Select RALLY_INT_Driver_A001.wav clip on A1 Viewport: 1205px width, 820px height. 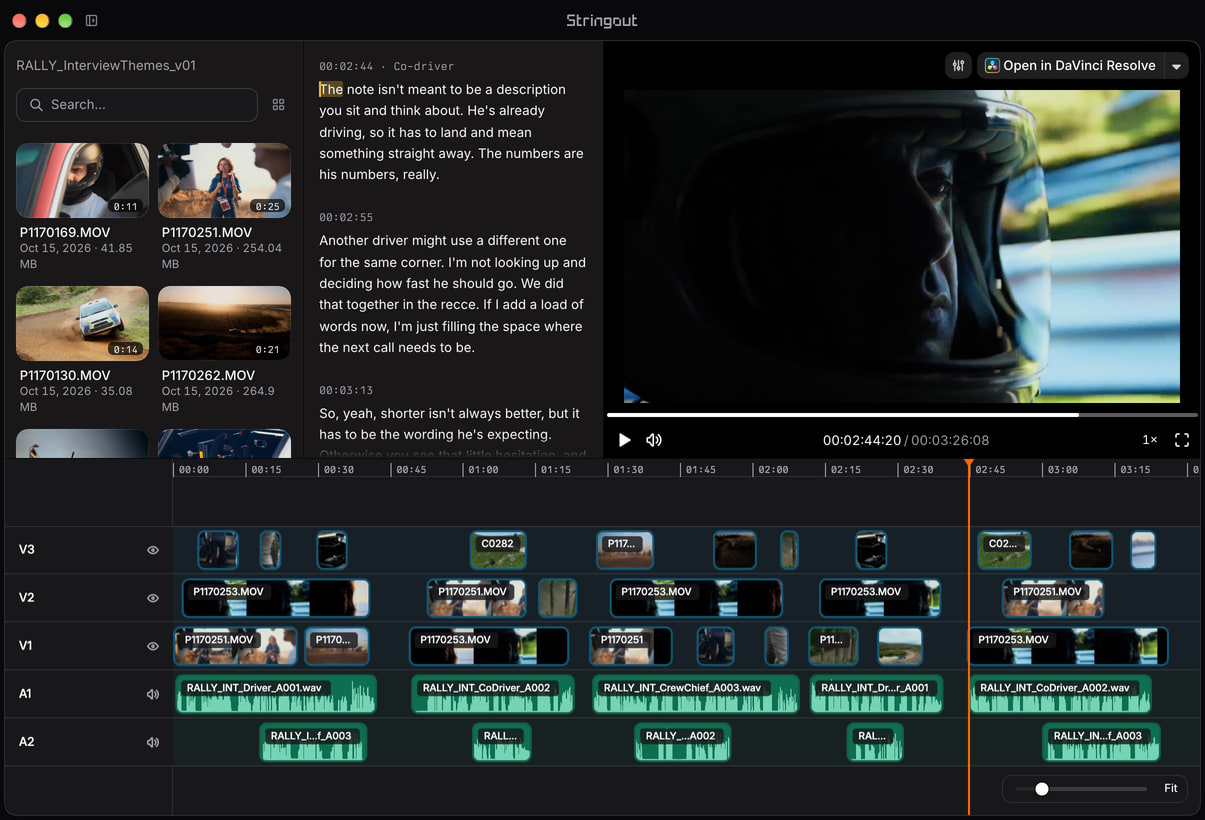(276, 694)
